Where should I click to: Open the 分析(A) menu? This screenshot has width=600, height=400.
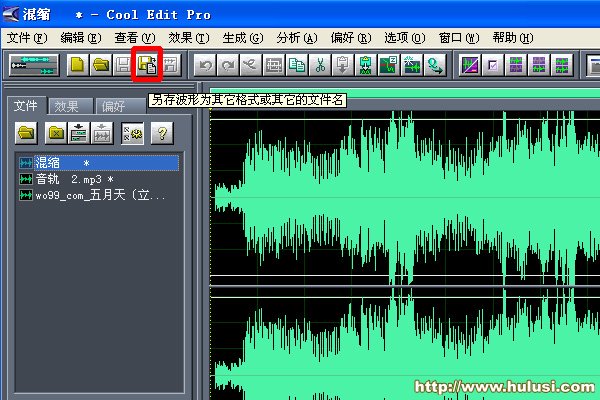297,38
